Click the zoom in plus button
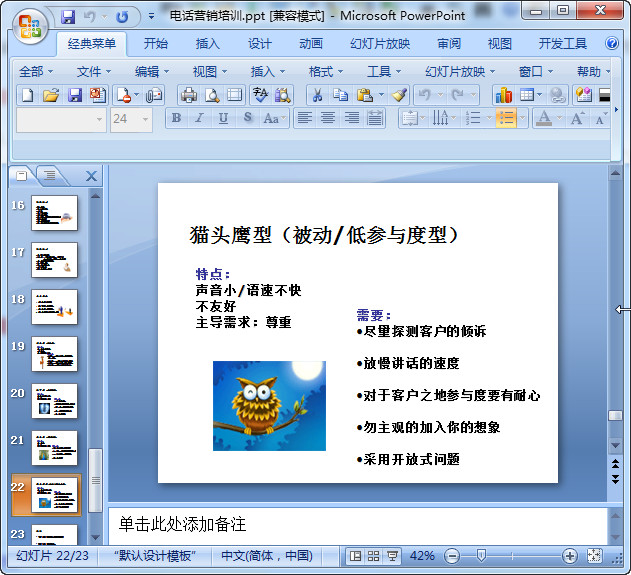631x575 pixels. click(570, 556)
